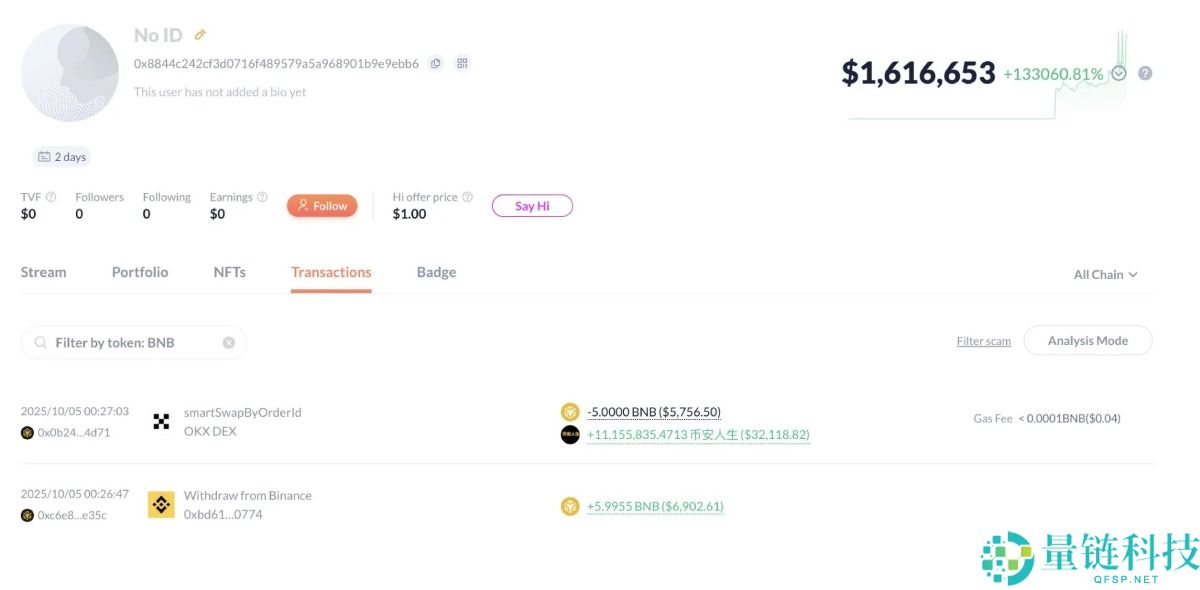Expand the All Chain dropdown
The width and height of the screenshot is (1200, 590).
1105,274
